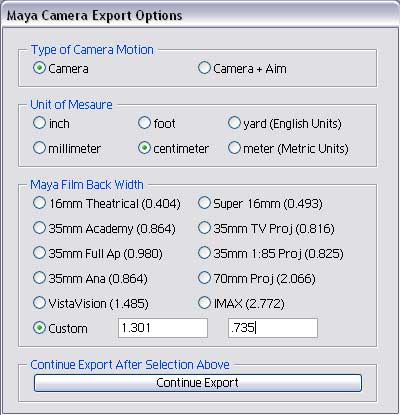Click the custom width field showing 1.301
400x415 pixels.
click(x=163, y=328)
